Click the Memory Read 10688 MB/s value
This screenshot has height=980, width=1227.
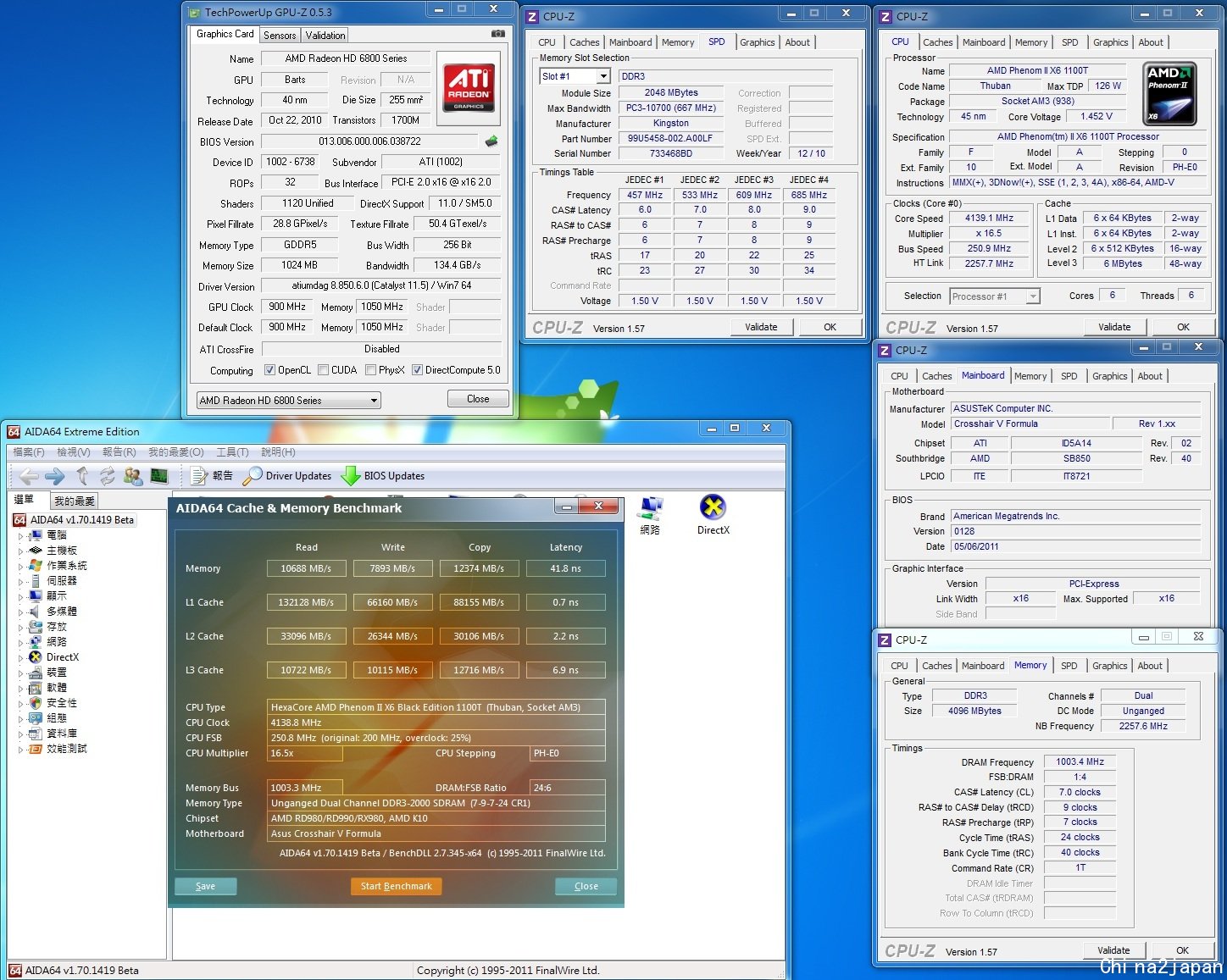pos(306,568)
